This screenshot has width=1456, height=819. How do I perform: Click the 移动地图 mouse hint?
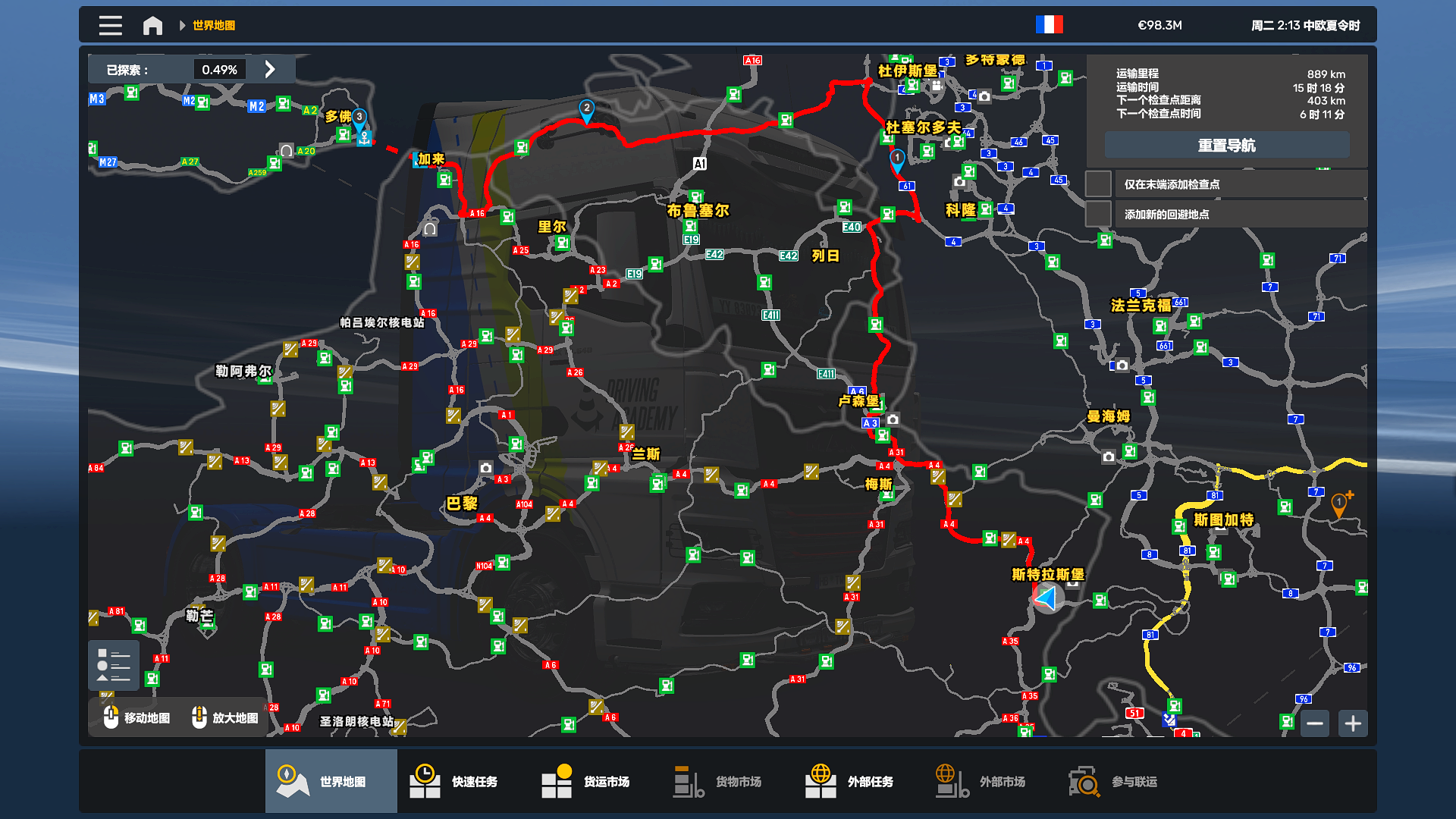[137, 717]
